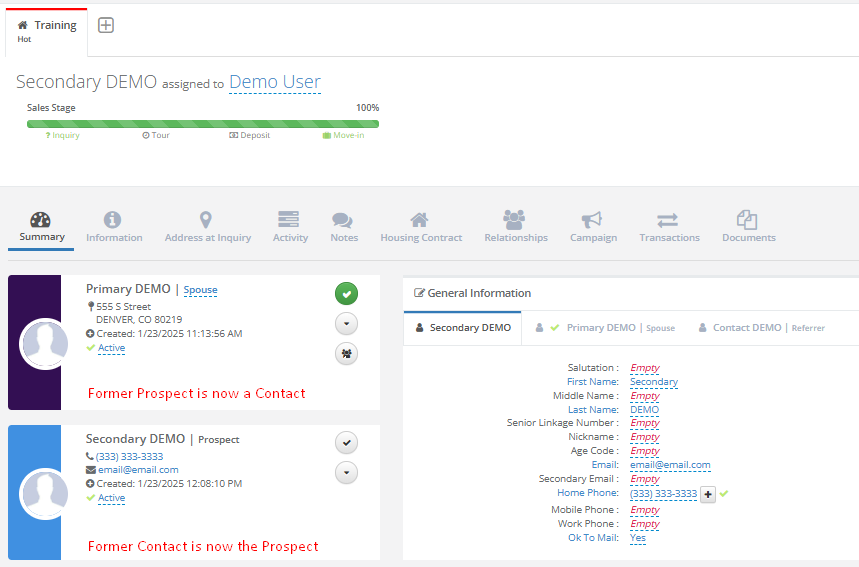Edit the Empty Work Phone value

coord(645,524)
